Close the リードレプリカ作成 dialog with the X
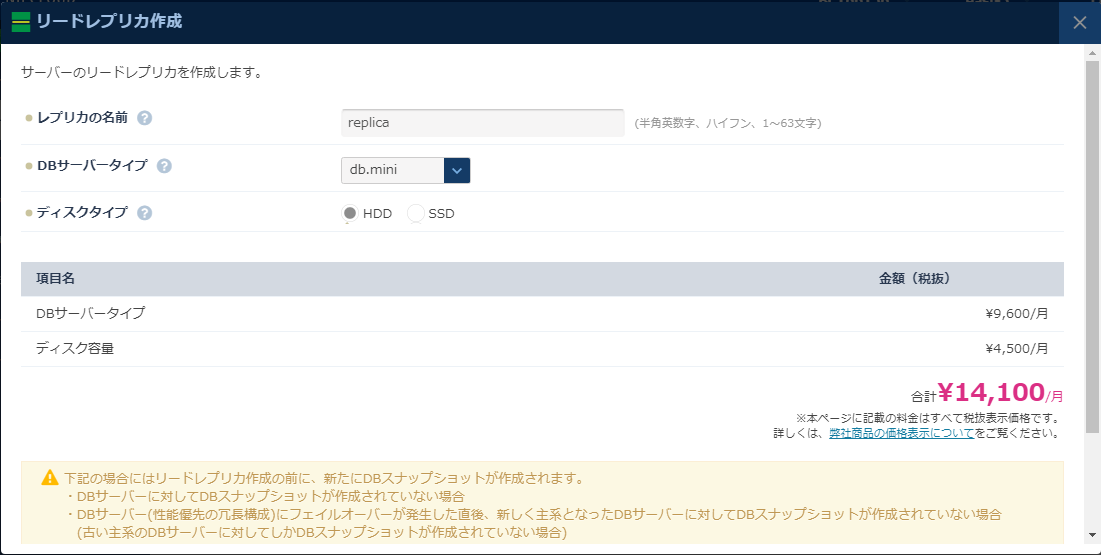 tap(1079, 22)
